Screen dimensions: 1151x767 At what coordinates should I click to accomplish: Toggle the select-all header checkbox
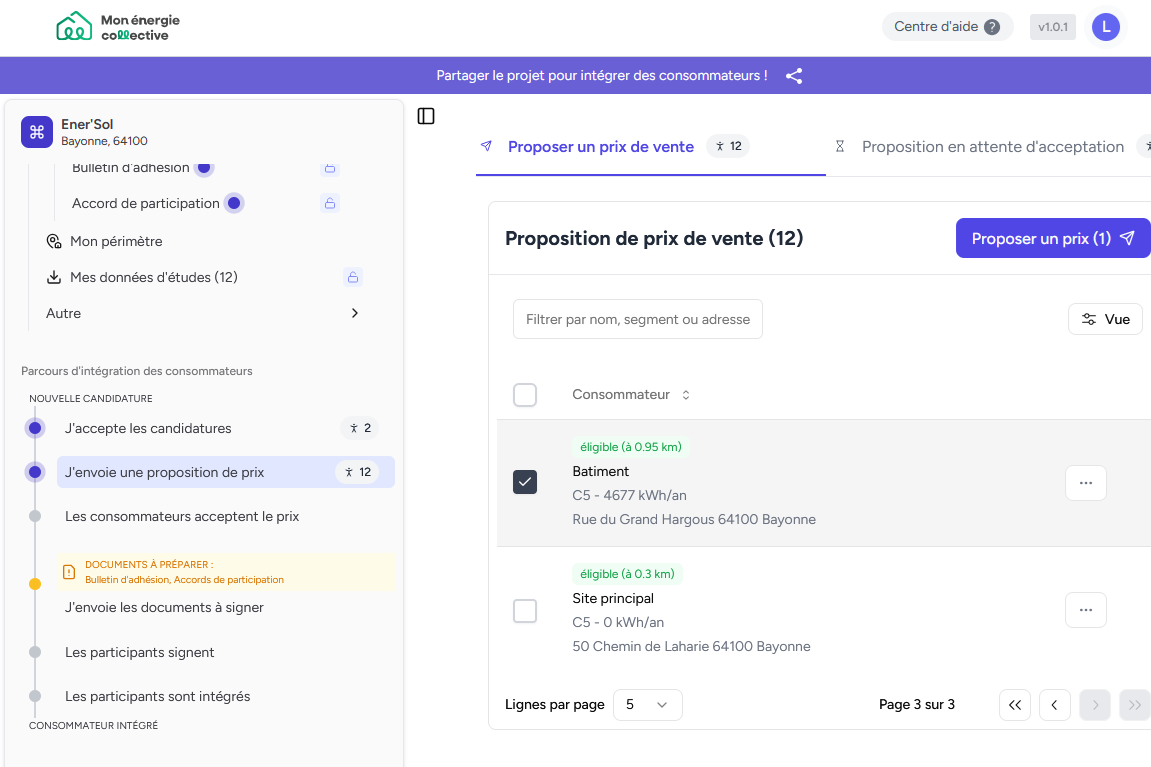coord(525,395)
